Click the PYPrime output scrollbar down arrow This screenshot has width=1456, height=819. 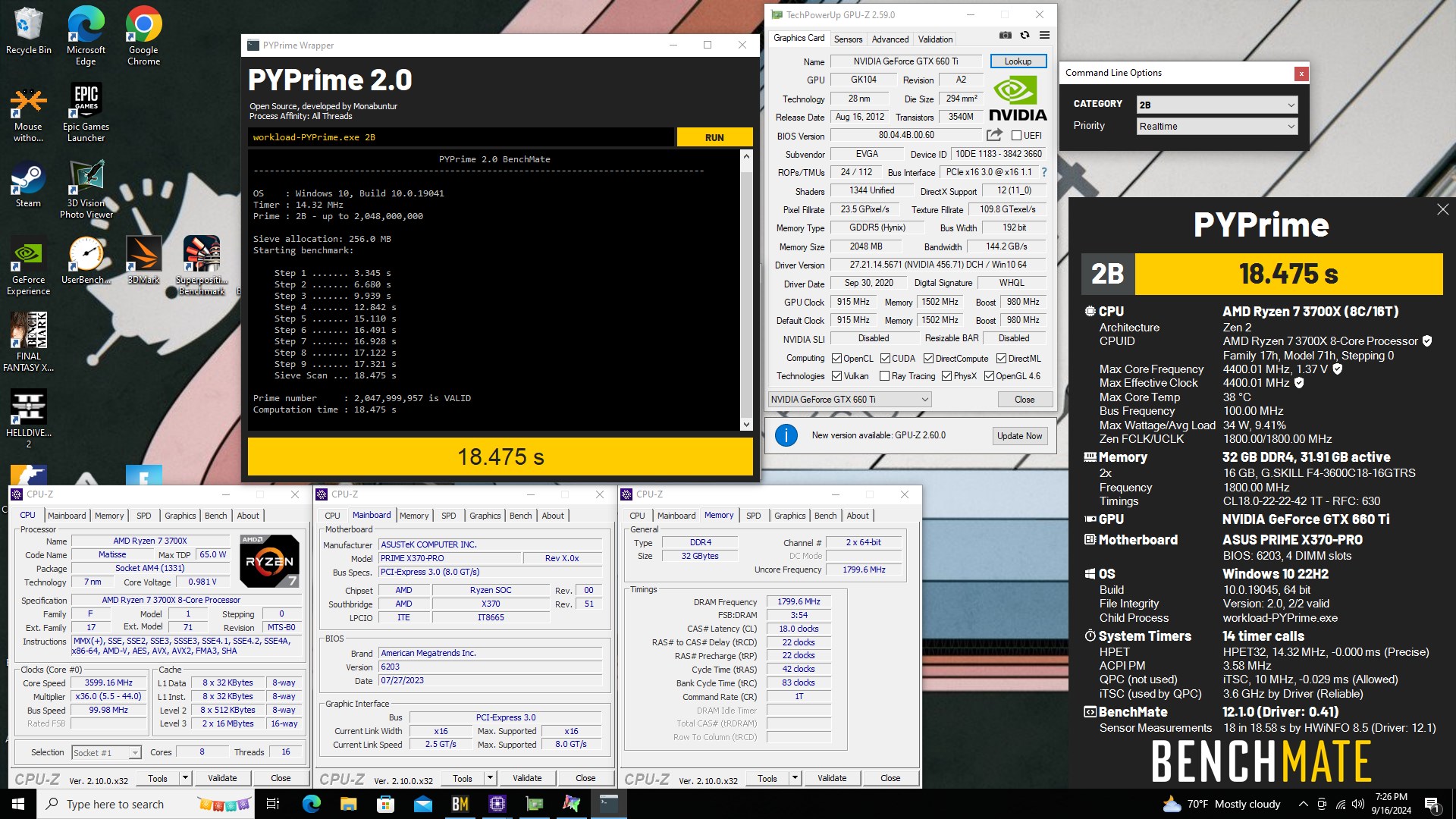(x=746, y=425)
